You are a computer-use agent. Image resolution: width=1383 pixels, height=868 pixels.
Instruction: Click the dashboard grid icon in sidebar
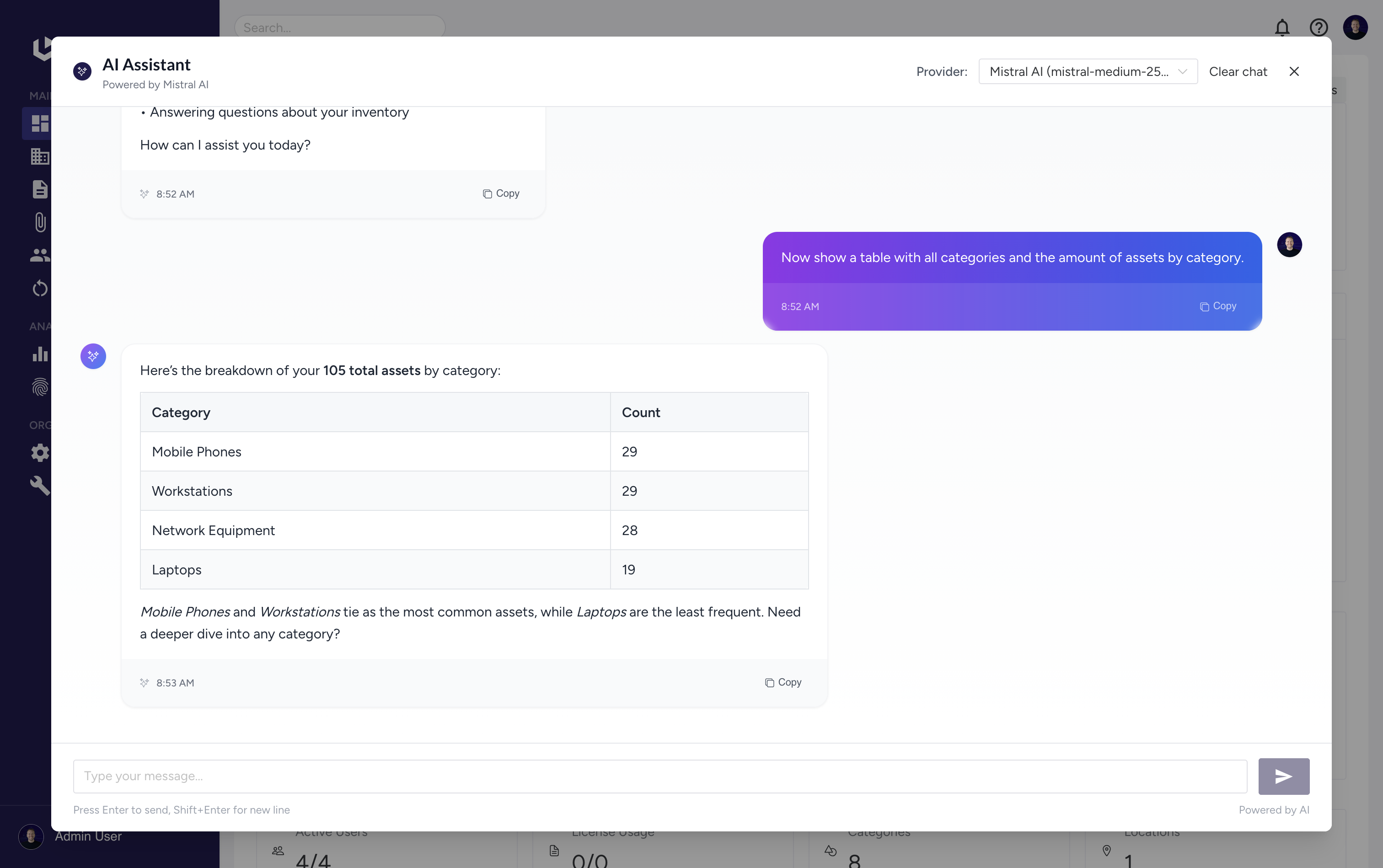tap(40, 123)
